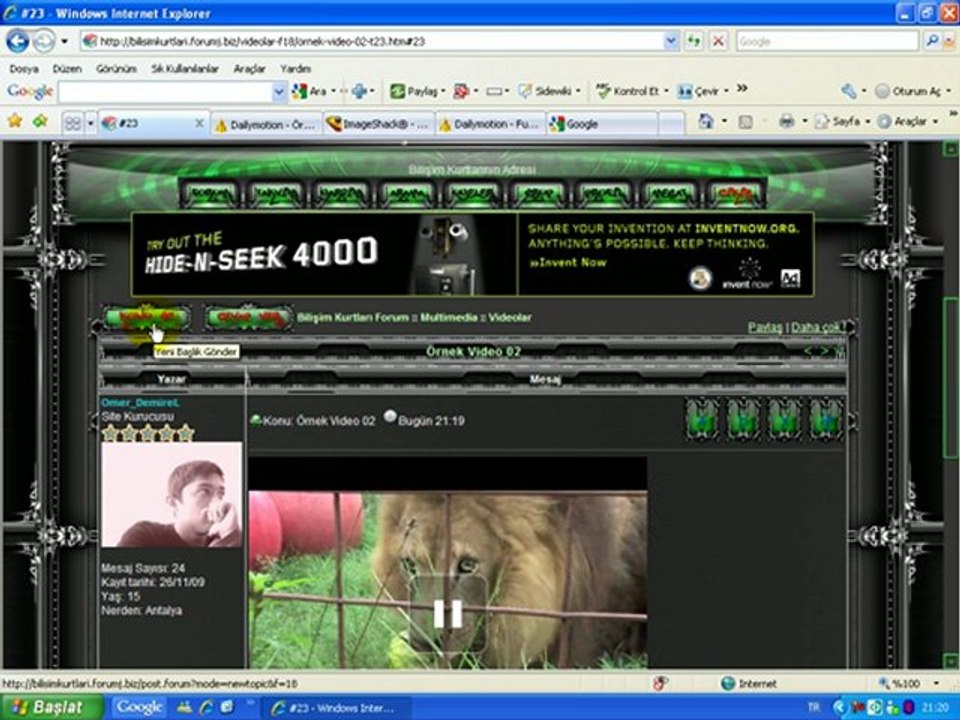Image resolution: width=960 pixels, height=720 pixels.
Task: Open the Görünüm menu
Action: point(116,69)
